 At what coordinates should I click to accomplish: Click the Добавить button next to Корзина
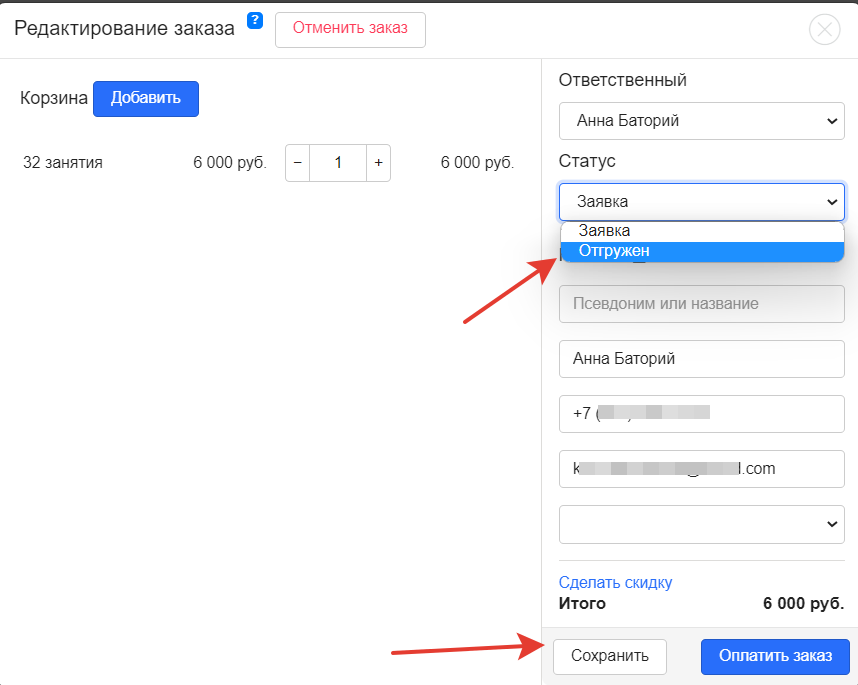[x=146, y=98]
